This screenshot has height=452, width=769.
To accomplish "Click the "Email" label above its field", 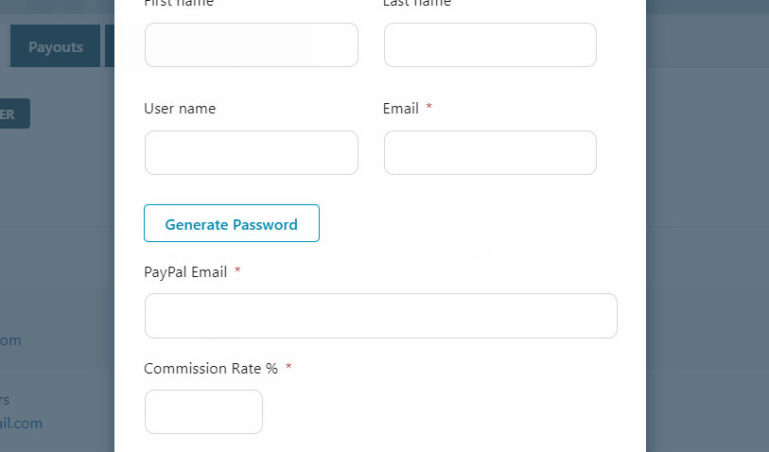I will pos(400,108).
